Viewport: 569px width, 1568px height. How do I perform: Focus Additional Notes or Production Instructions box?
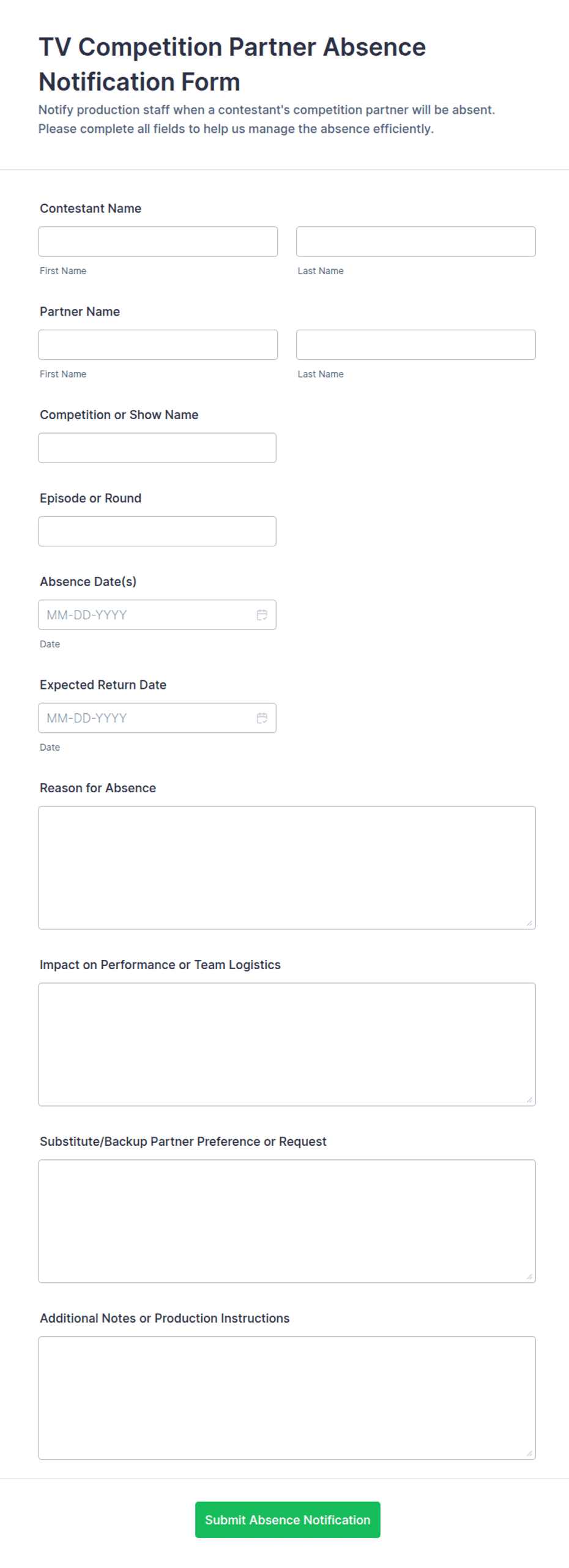click(287, 1397)
